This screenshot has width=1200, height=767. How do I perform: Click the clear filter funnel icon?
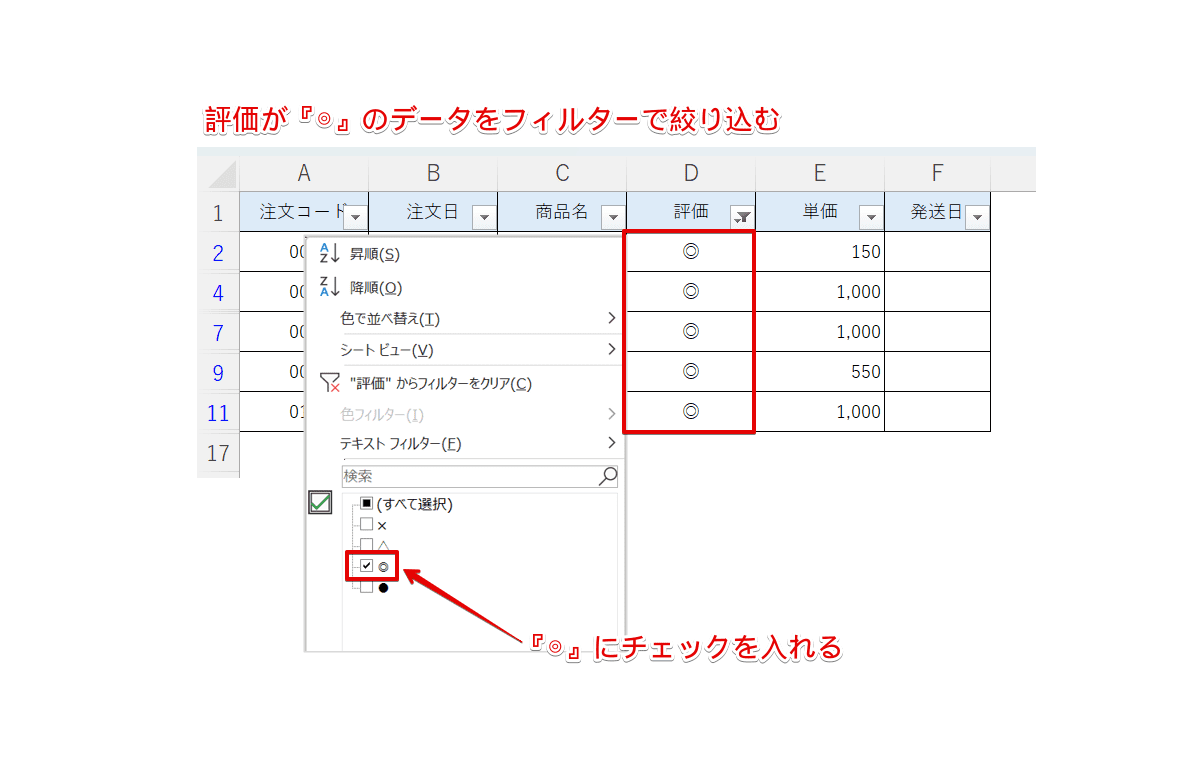tap(330, 383)
